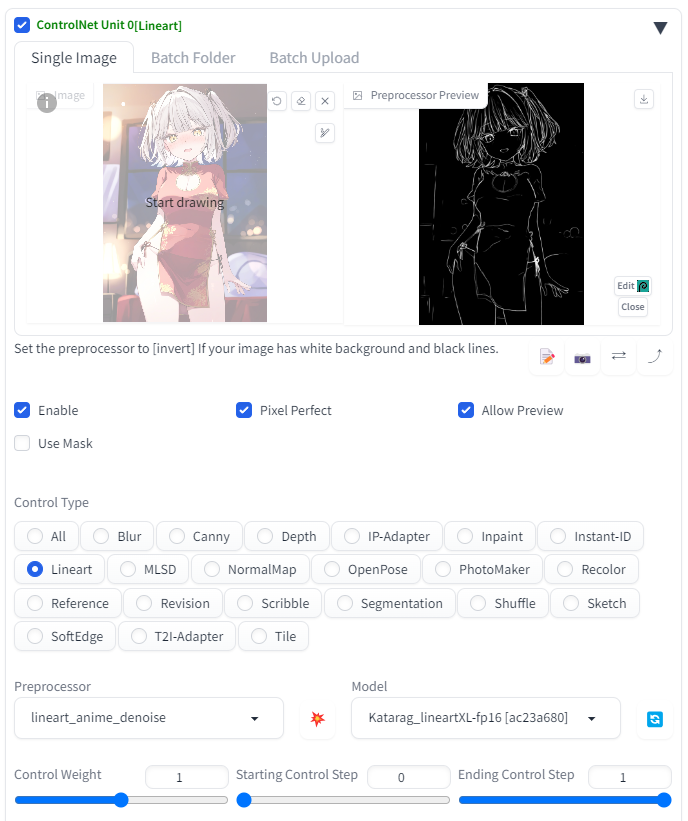
Task: Click the new canvas notepad icon
Action: pyautogui.click(x=547, y=358)
